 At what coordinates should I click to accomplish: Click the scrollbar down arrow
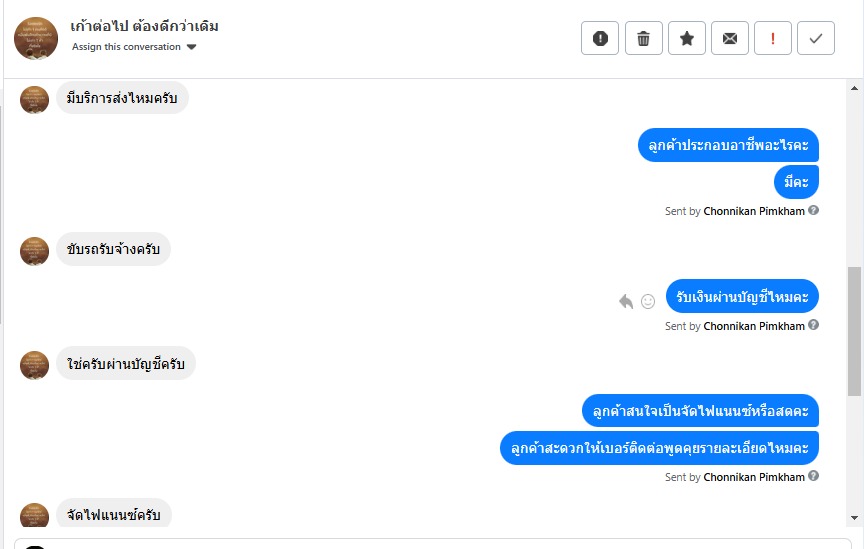pos(854,518)
